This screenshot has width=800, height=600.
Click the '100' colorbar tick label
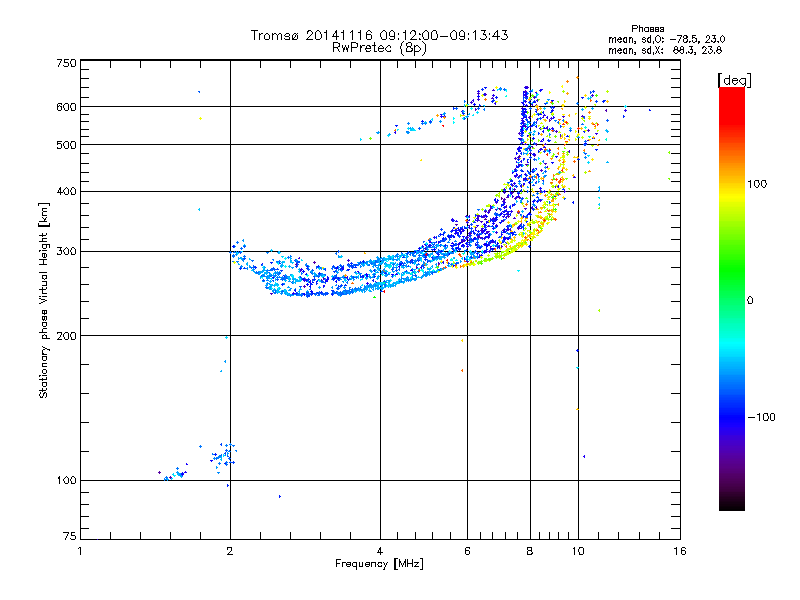coord(757,184)
